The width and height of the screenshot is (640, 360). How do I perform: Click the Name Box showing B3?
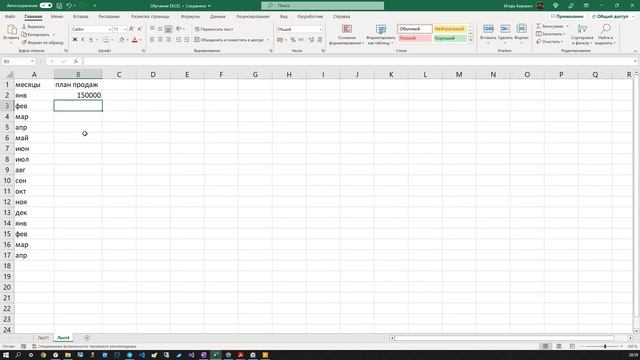point(18,61)
